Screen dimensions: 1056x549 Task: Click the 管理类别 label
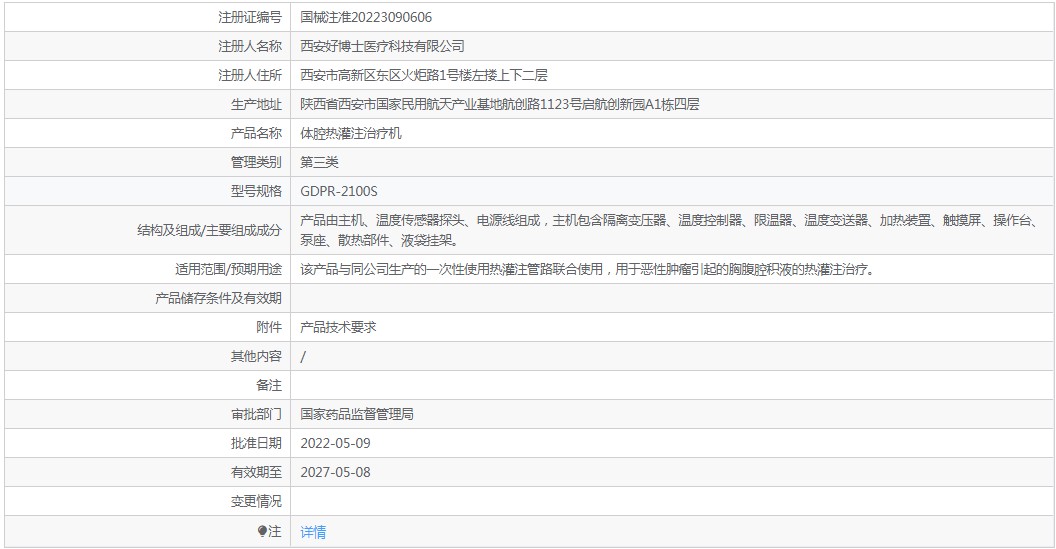(256, 162)
